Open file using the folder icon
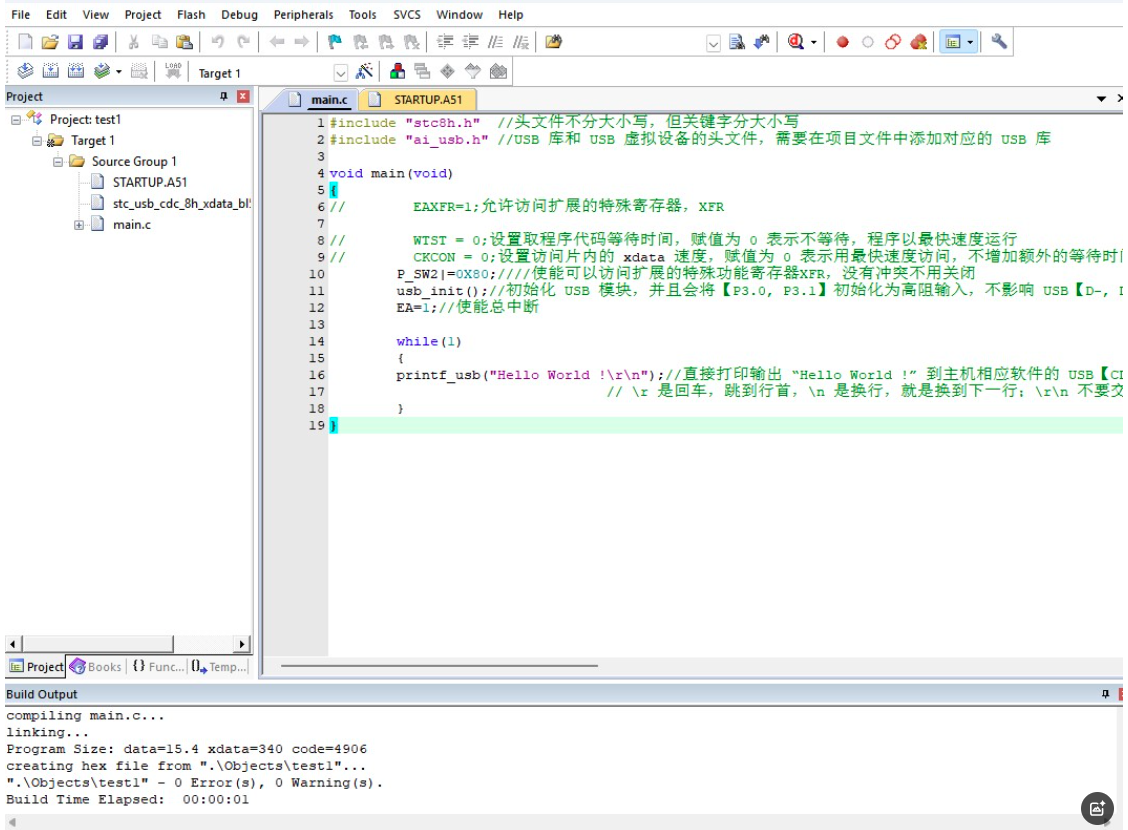Image resolution: width=1128 pixels, height=830 pixels. tap(50, 42)
